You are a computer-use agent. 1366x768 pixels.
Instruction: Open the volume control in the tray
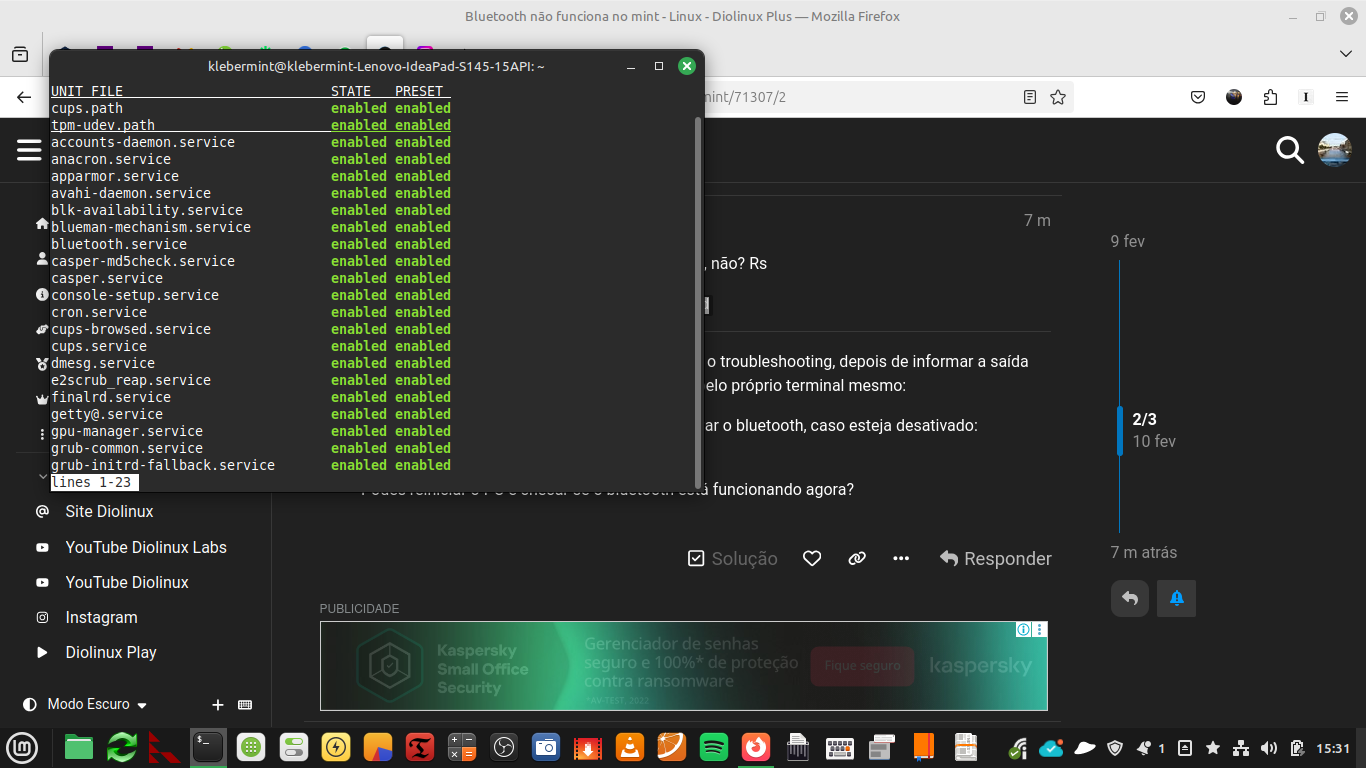pyautogui.click(x=1269, y=747)
